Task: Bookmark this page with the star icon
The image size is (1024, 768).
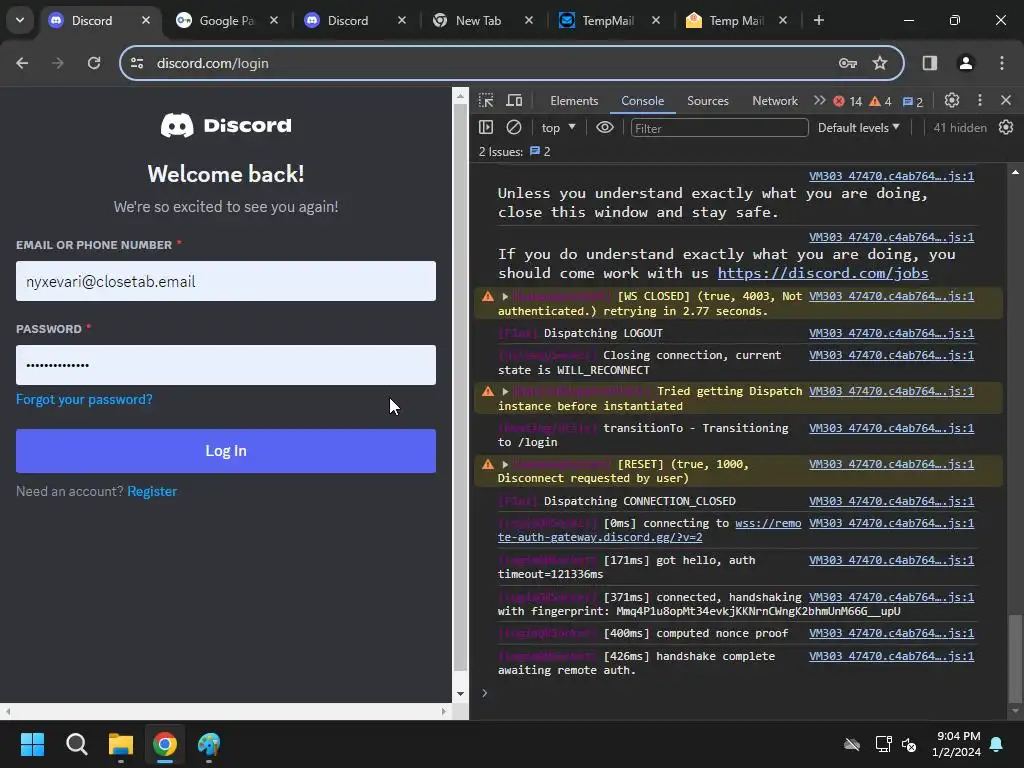Action: tap(880, 63)
